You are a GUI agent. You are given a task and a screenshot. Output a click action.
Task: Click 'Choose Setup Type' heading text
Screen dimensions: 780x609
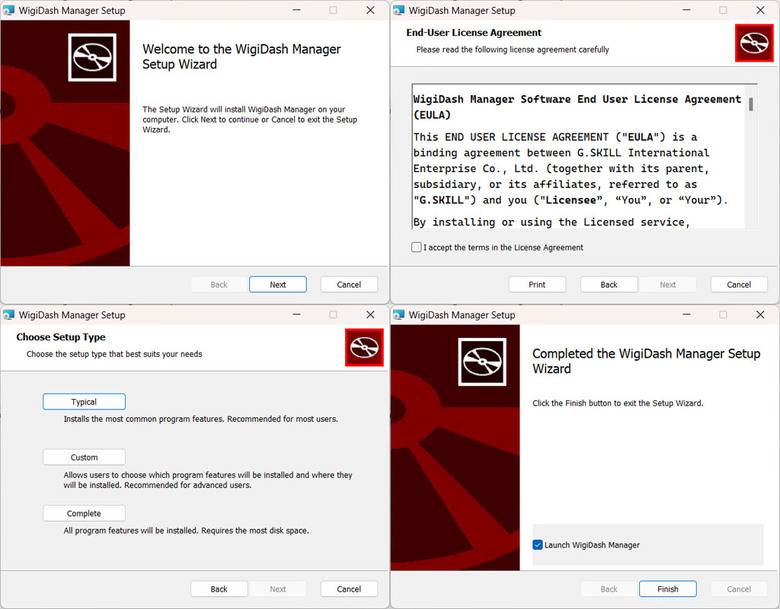click(x=61, y=337)
